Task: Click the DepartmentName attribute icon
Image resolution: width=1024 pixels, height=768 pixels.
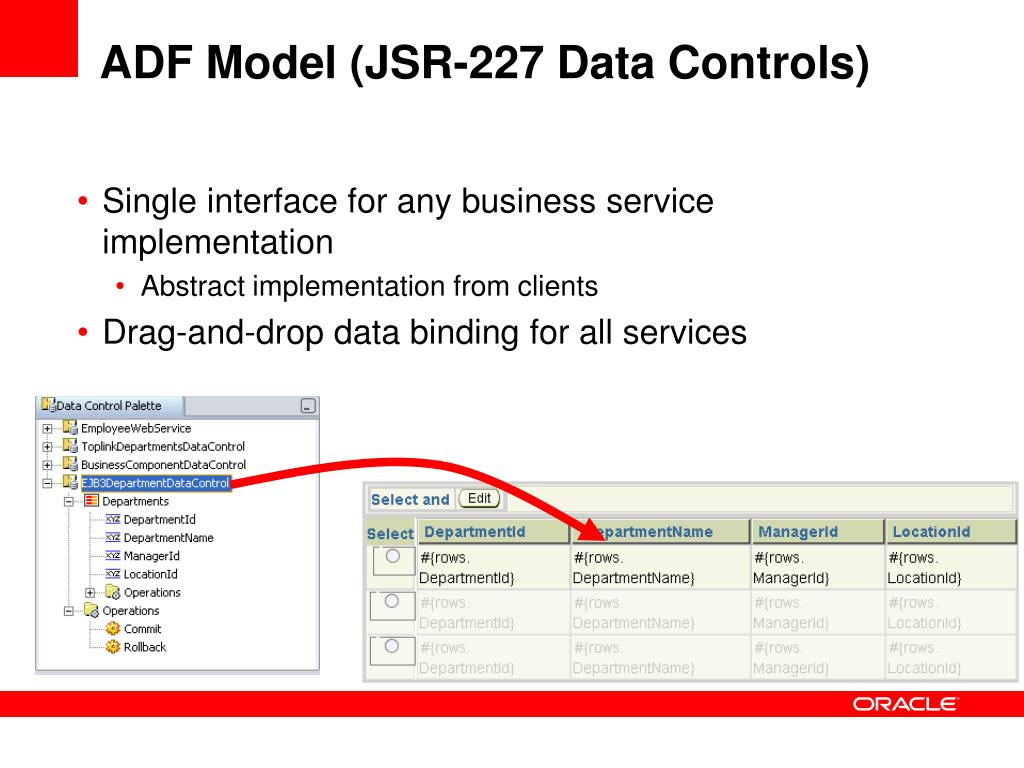Action: coord(113,537)
